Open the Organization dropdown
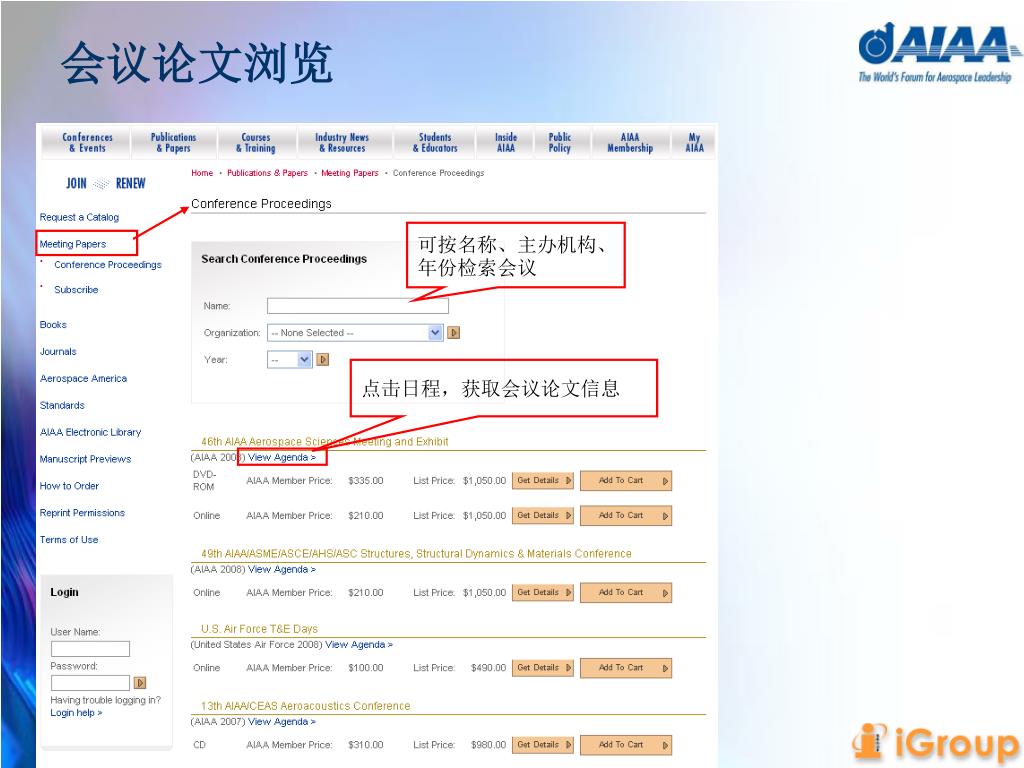Screen dimensions: 1024x768 (355, 332)
